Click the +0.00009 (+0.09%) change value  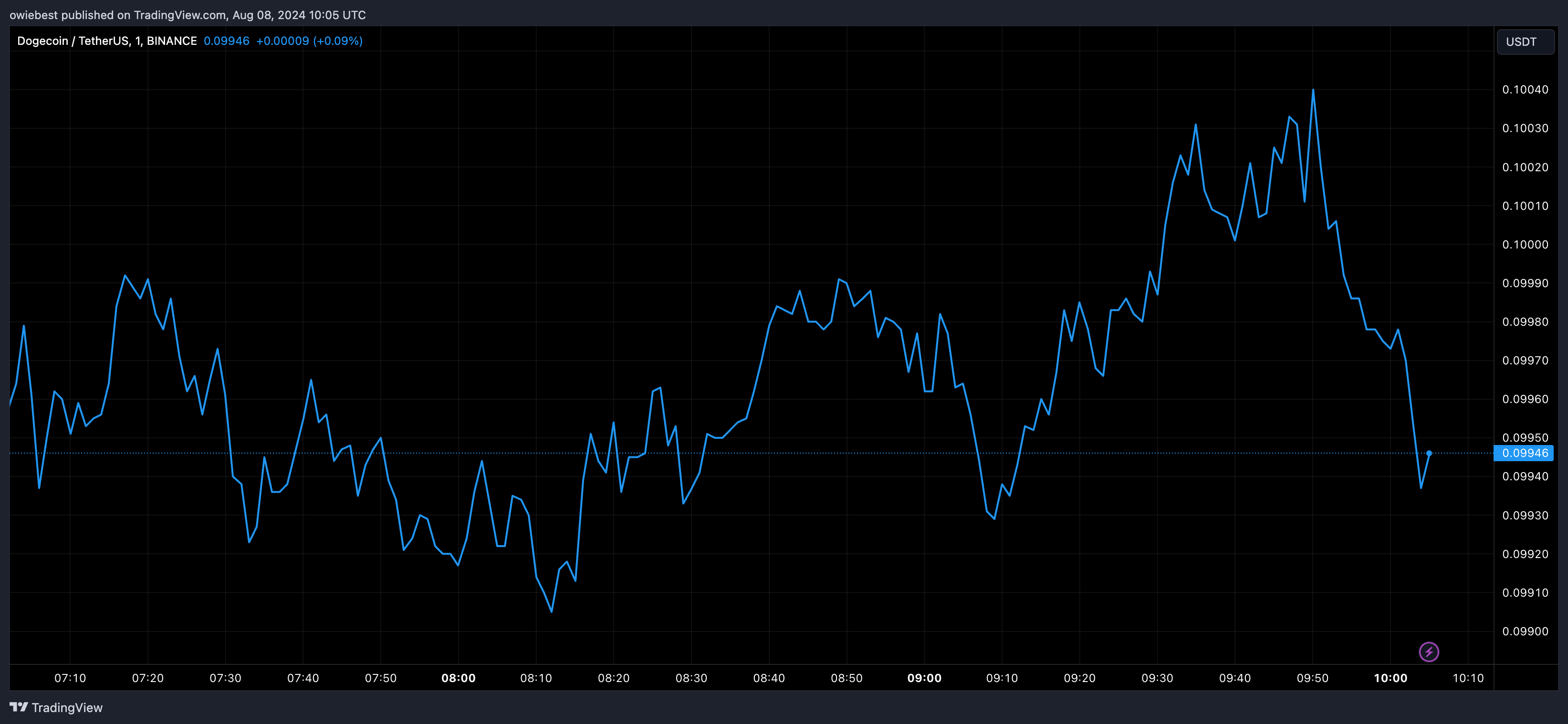309,41
